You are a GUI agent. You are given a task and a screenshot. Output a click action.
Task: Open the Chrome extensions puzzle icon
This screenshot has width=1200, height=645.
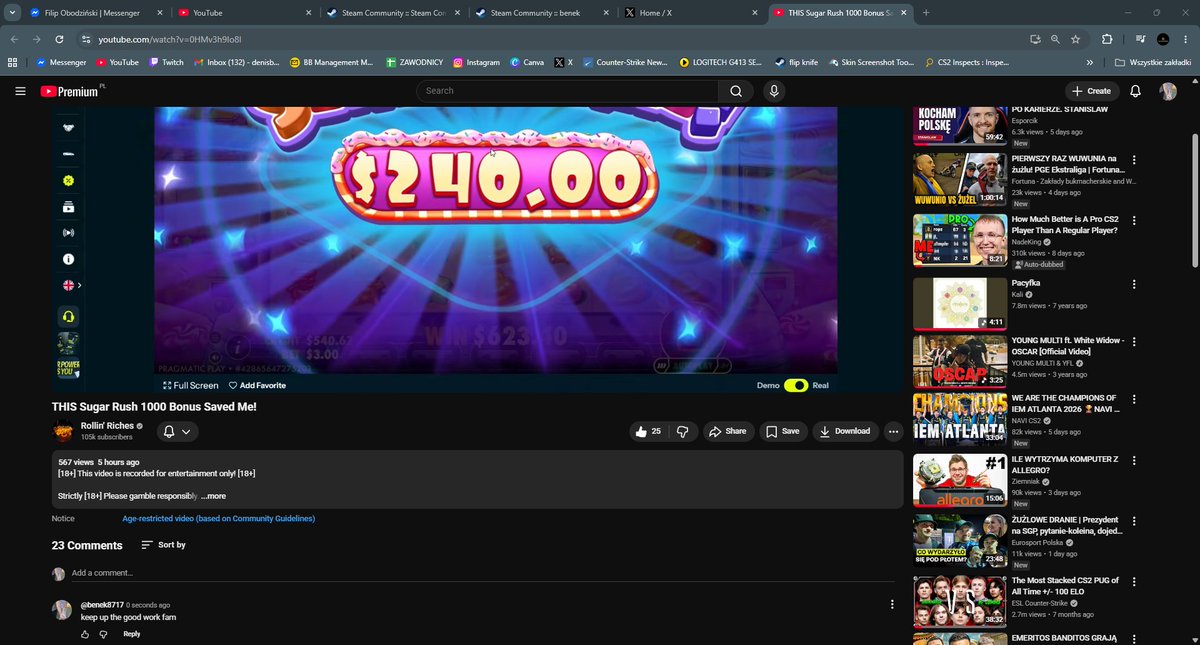pos(1107,39)
